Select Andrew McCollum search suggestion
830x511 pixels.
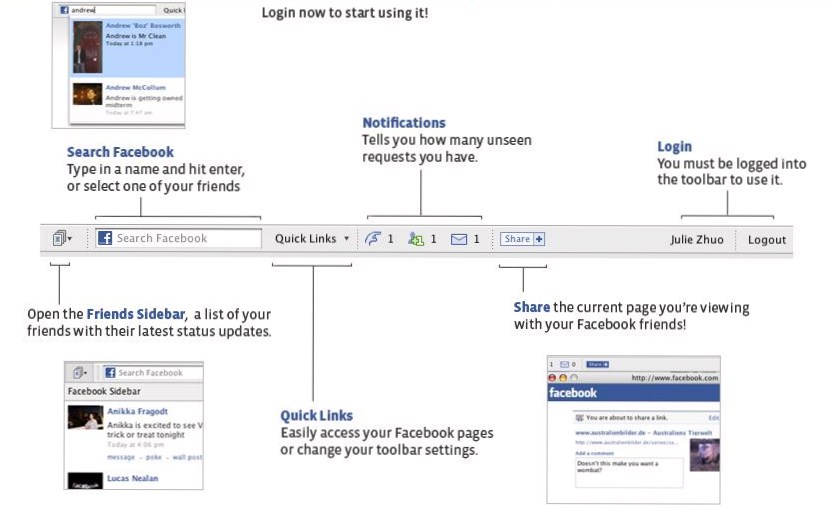(128, 99)
